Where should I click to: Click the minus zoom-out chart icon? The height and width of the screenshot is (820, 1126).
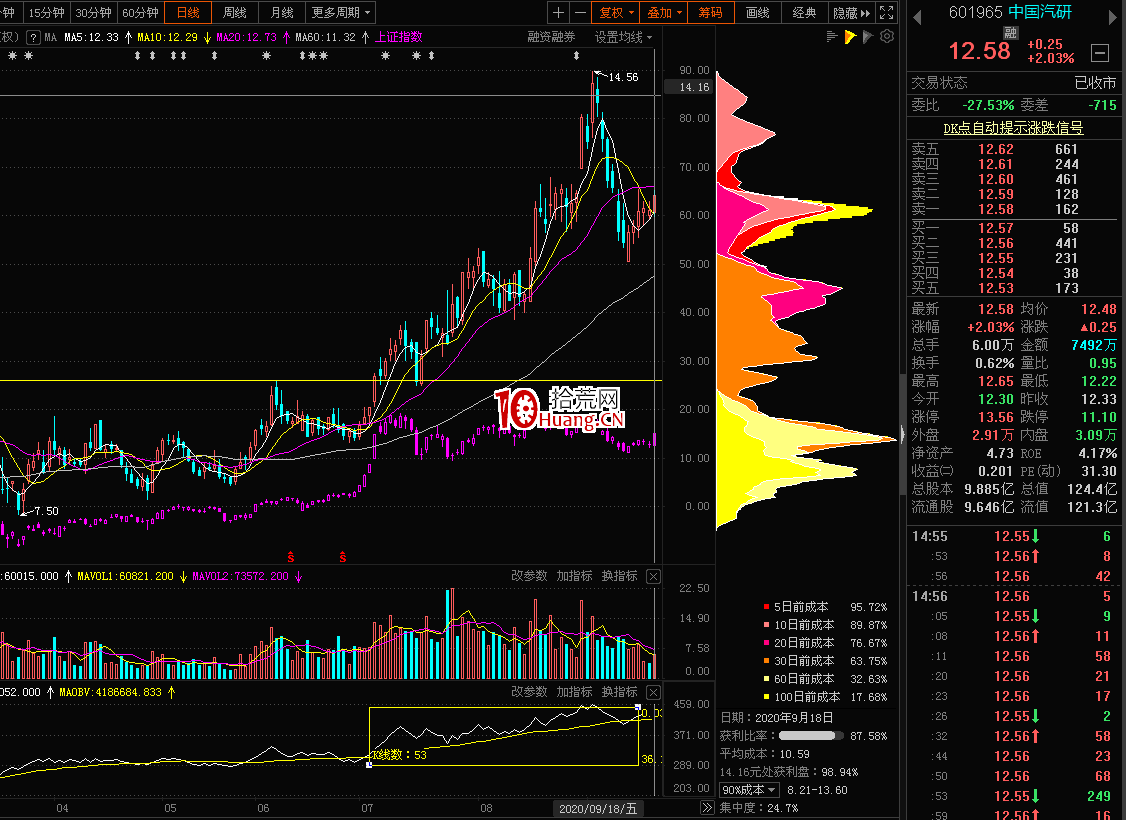point(580,13)
